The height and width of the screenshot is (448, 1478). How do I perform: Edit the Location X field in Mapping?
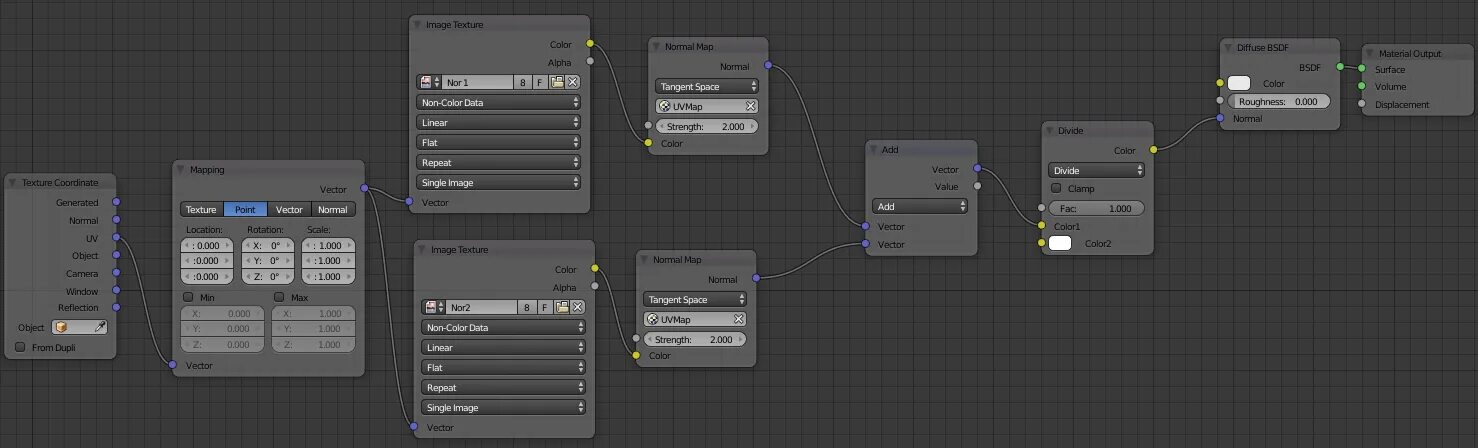pyautogui.click(x=206, y=246)
